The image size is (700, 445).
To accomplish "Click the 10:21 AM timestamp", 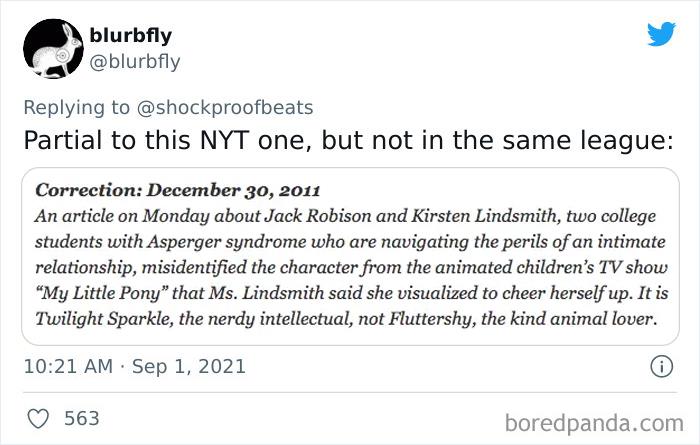I will (67, 369).
